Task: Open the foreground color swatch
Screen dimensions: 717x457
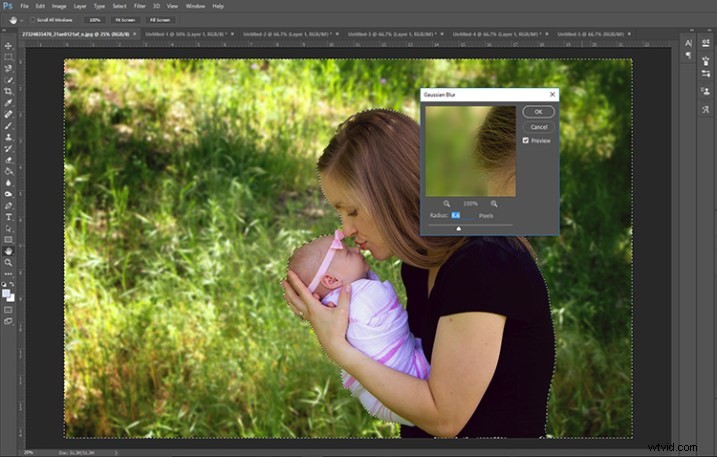Action: 6,294
